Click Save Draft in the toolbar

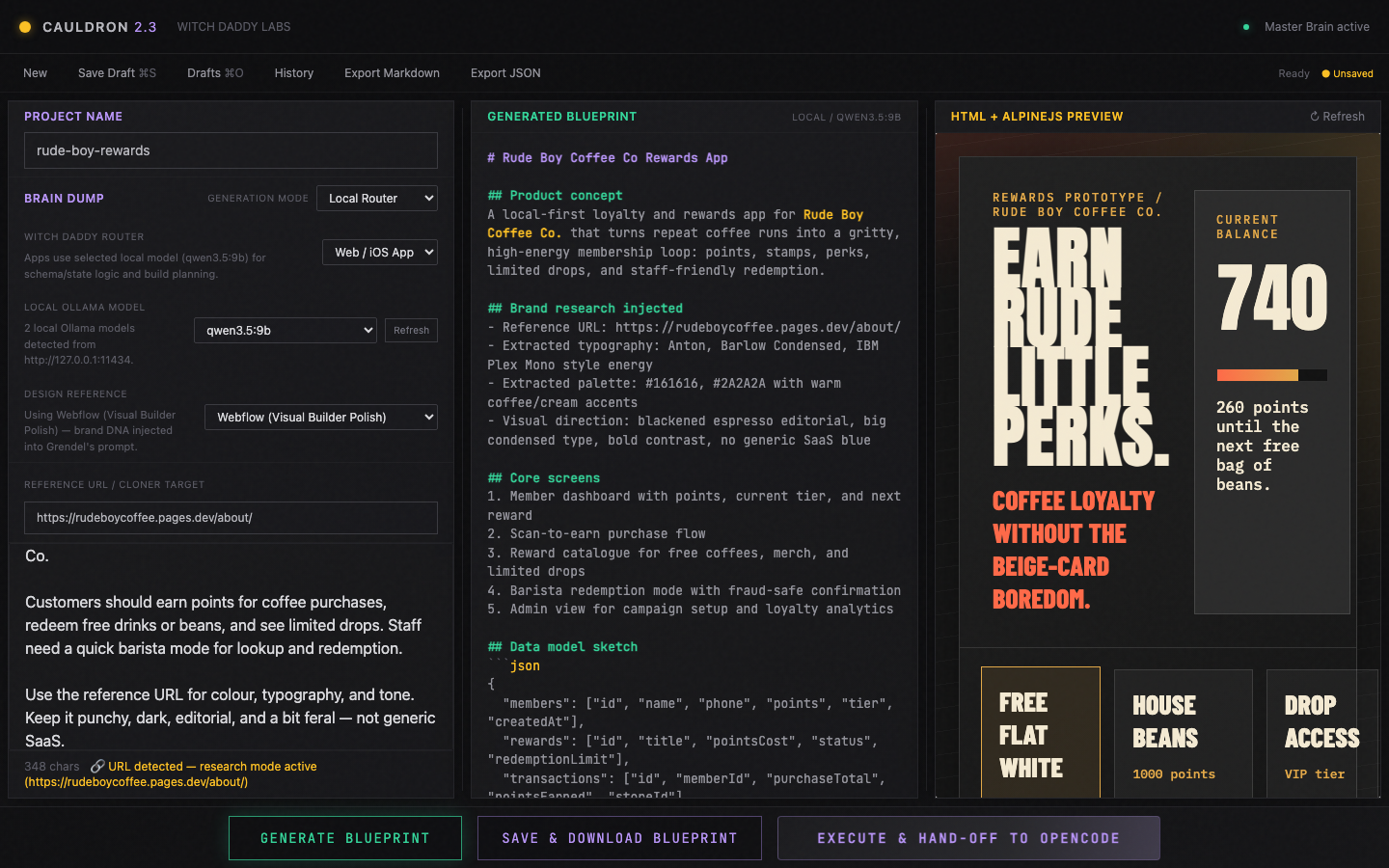[x=117, y=73]
